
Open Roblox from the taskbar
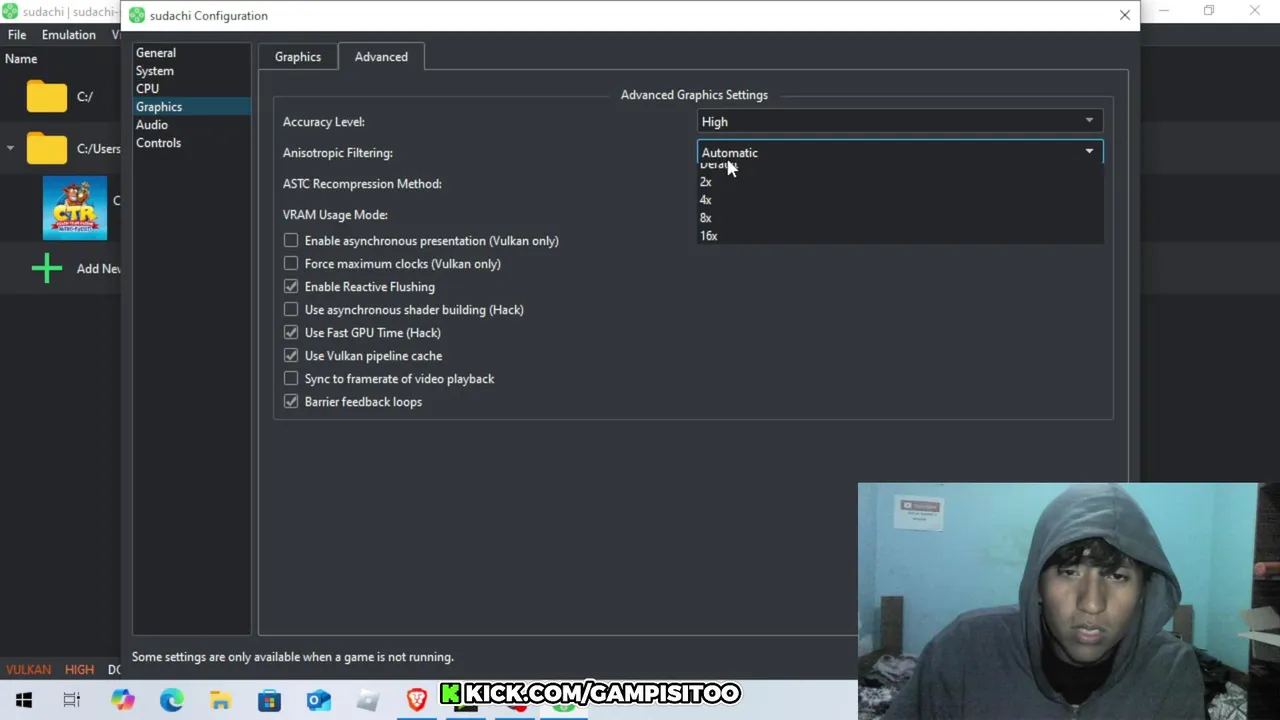[367, 700]
